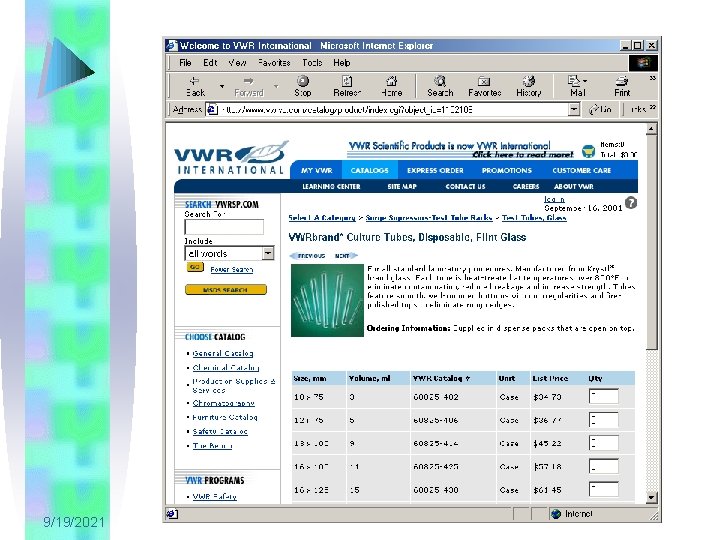This screenshot has width=720, height=540.
Task: Click the VWR International logo
Action: point(231,158)
